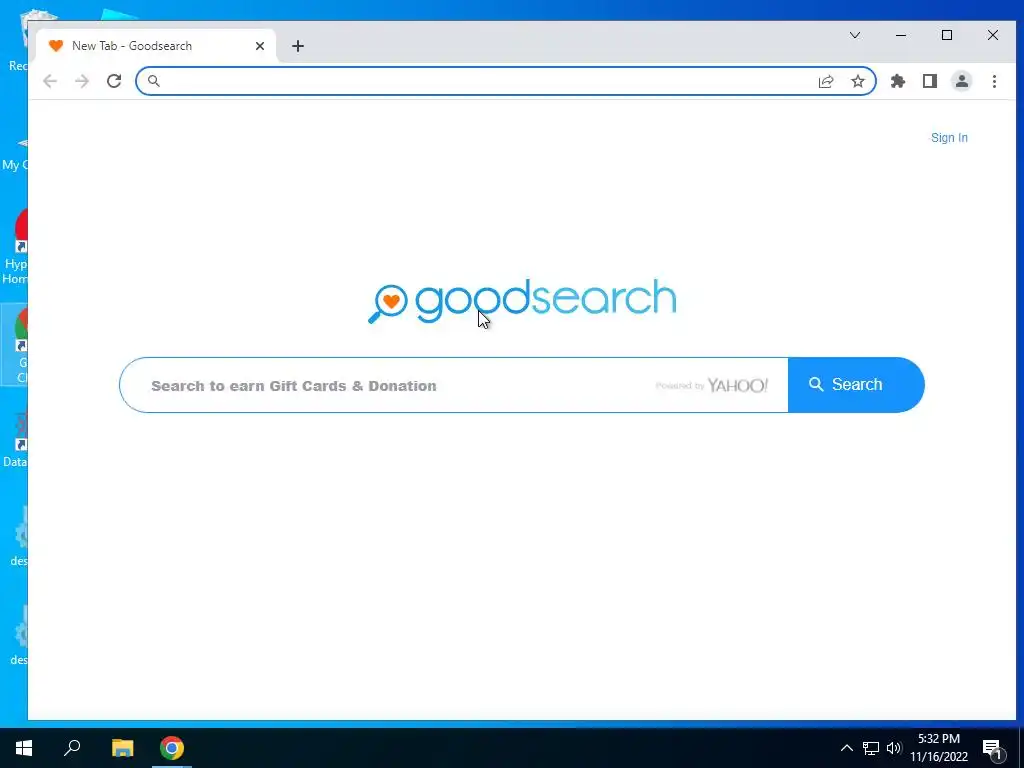The image size is (1024, 768).
Task: Expand the tab search chevron
Action: (855, 35)
